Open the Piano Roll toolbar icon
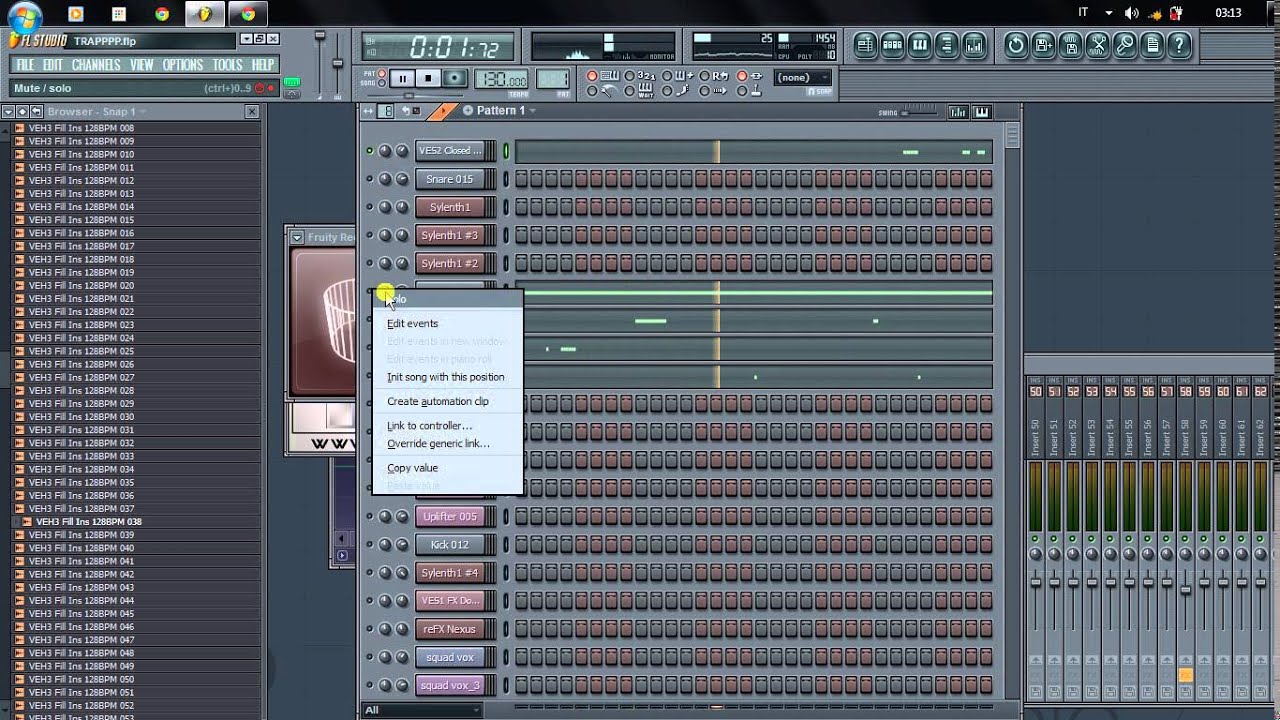This screenshot has height=720, width=1280. coord(920,45)
